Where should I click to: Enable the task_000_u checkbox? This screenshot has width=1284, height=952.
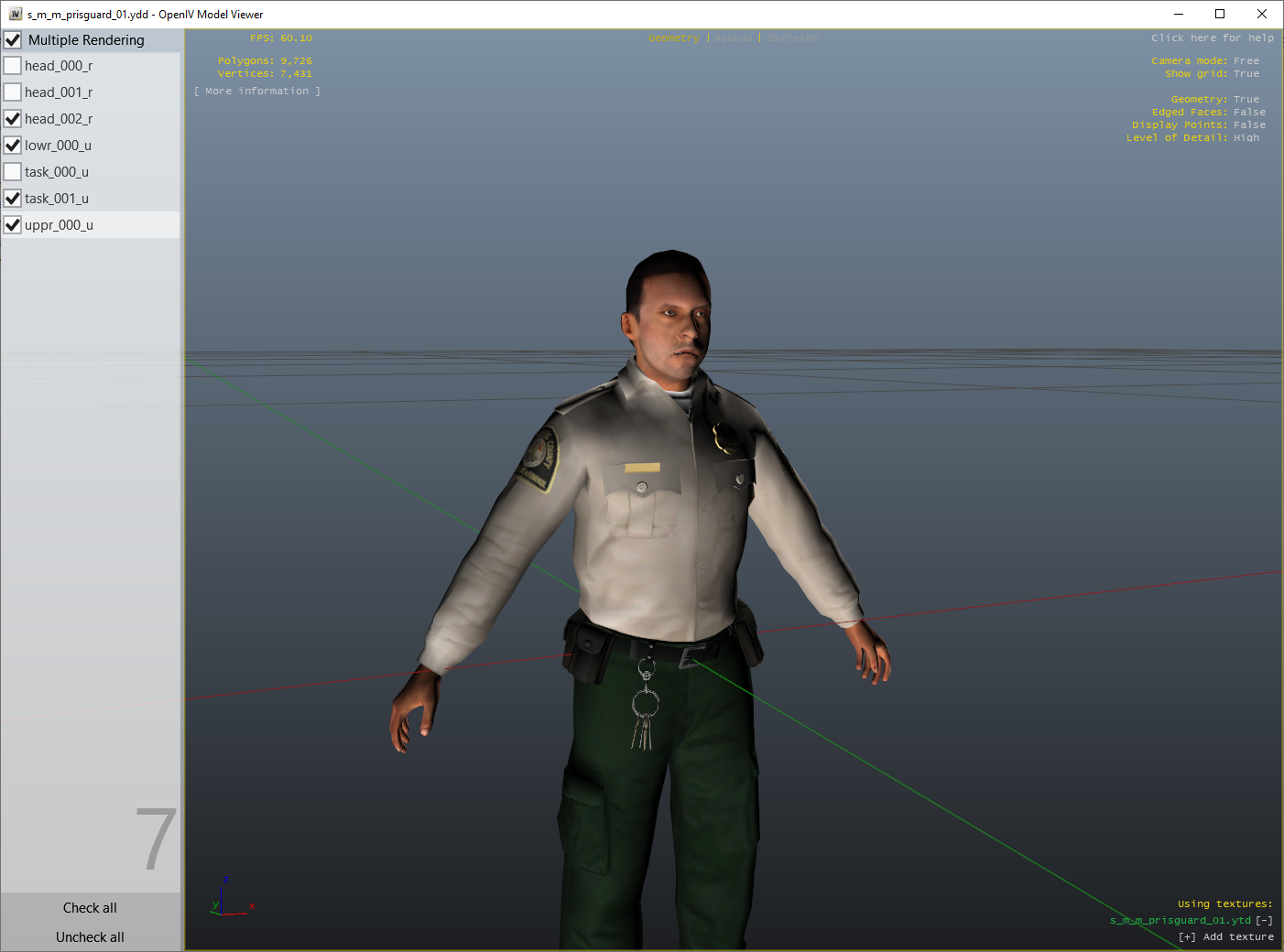pyautogui.click(x=13, y=172)
